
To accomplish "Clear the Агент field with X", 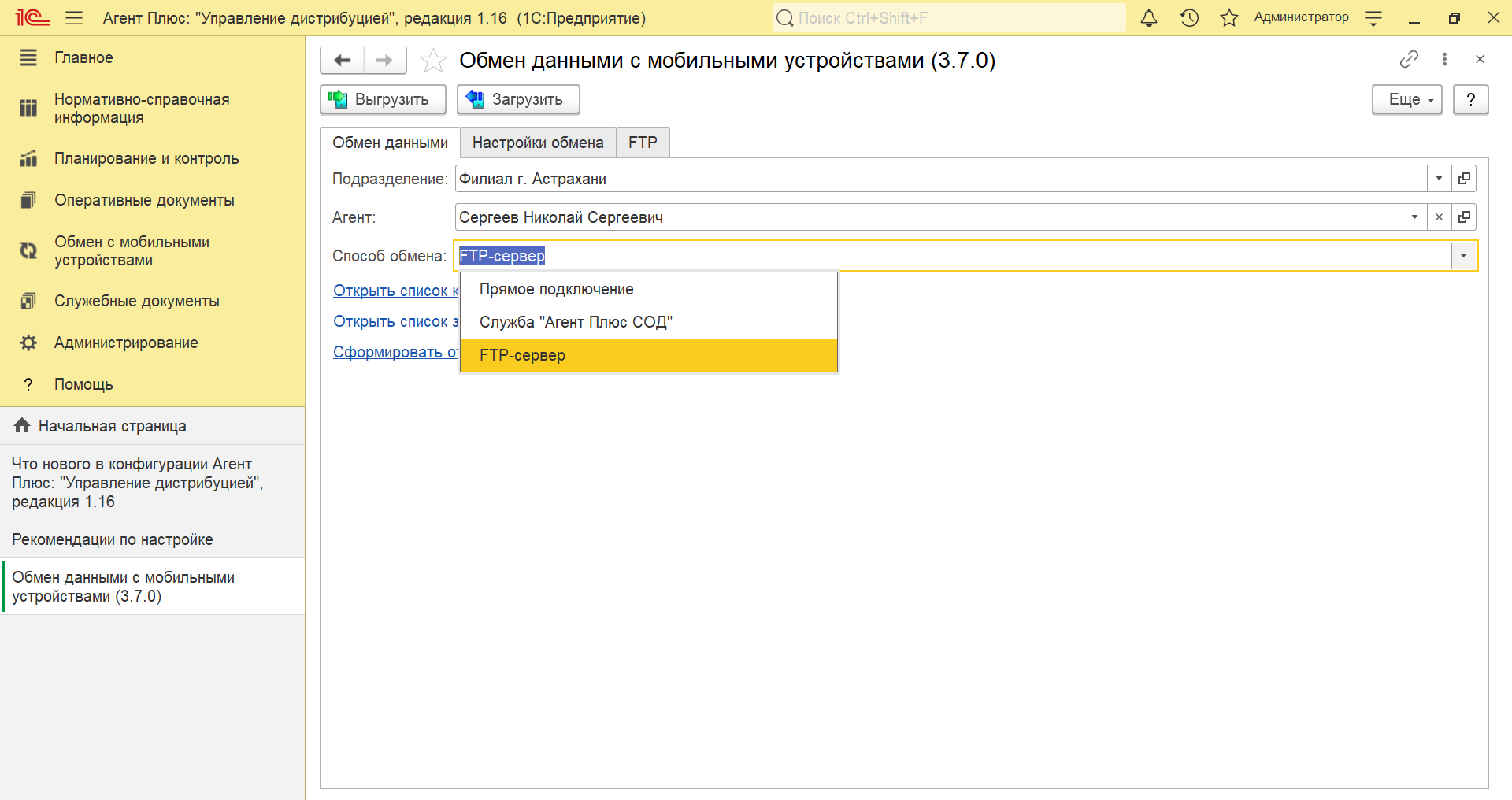I will point(1439,217).
